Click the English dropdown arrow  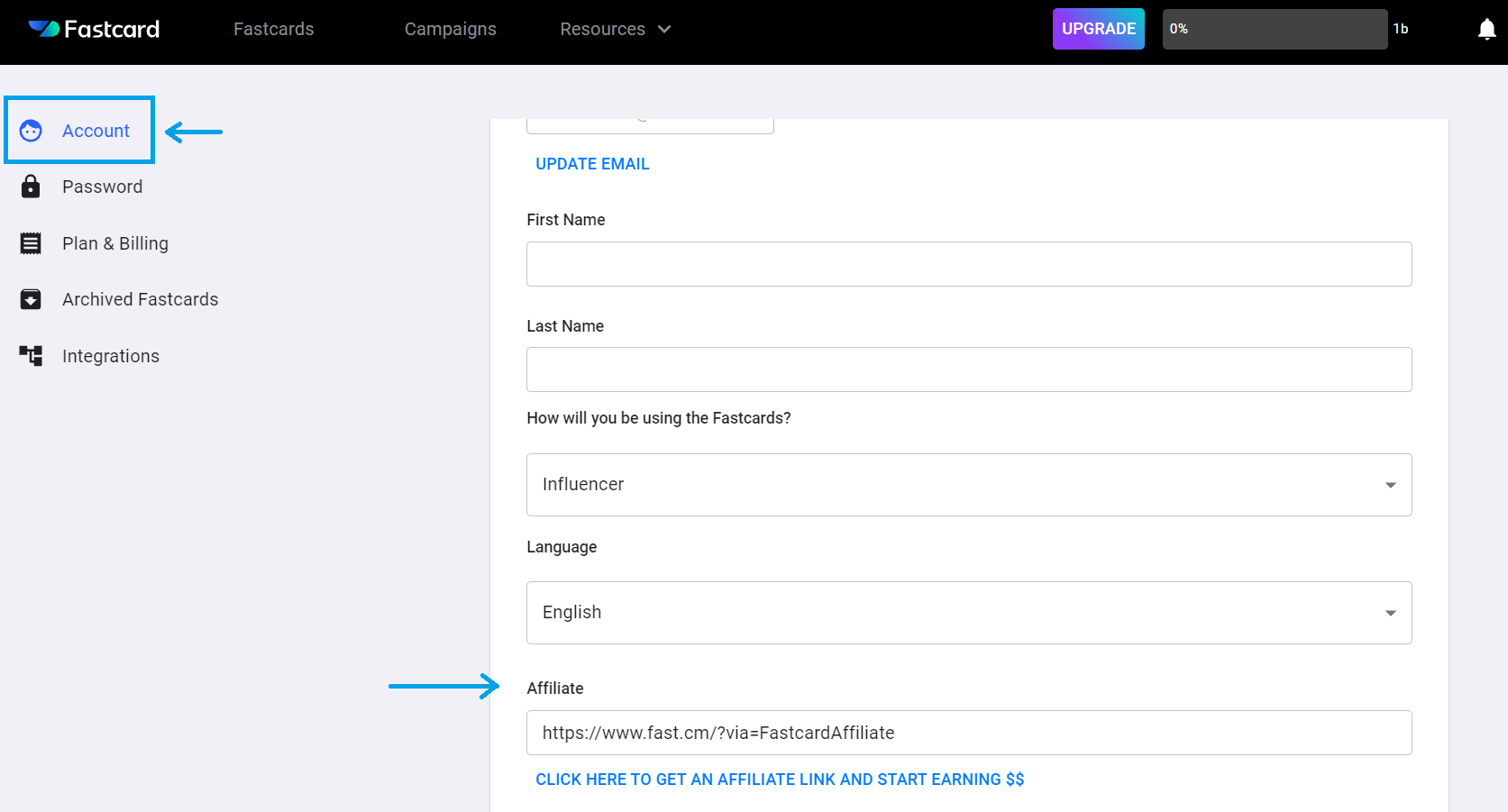click(x=1390, y=613)
